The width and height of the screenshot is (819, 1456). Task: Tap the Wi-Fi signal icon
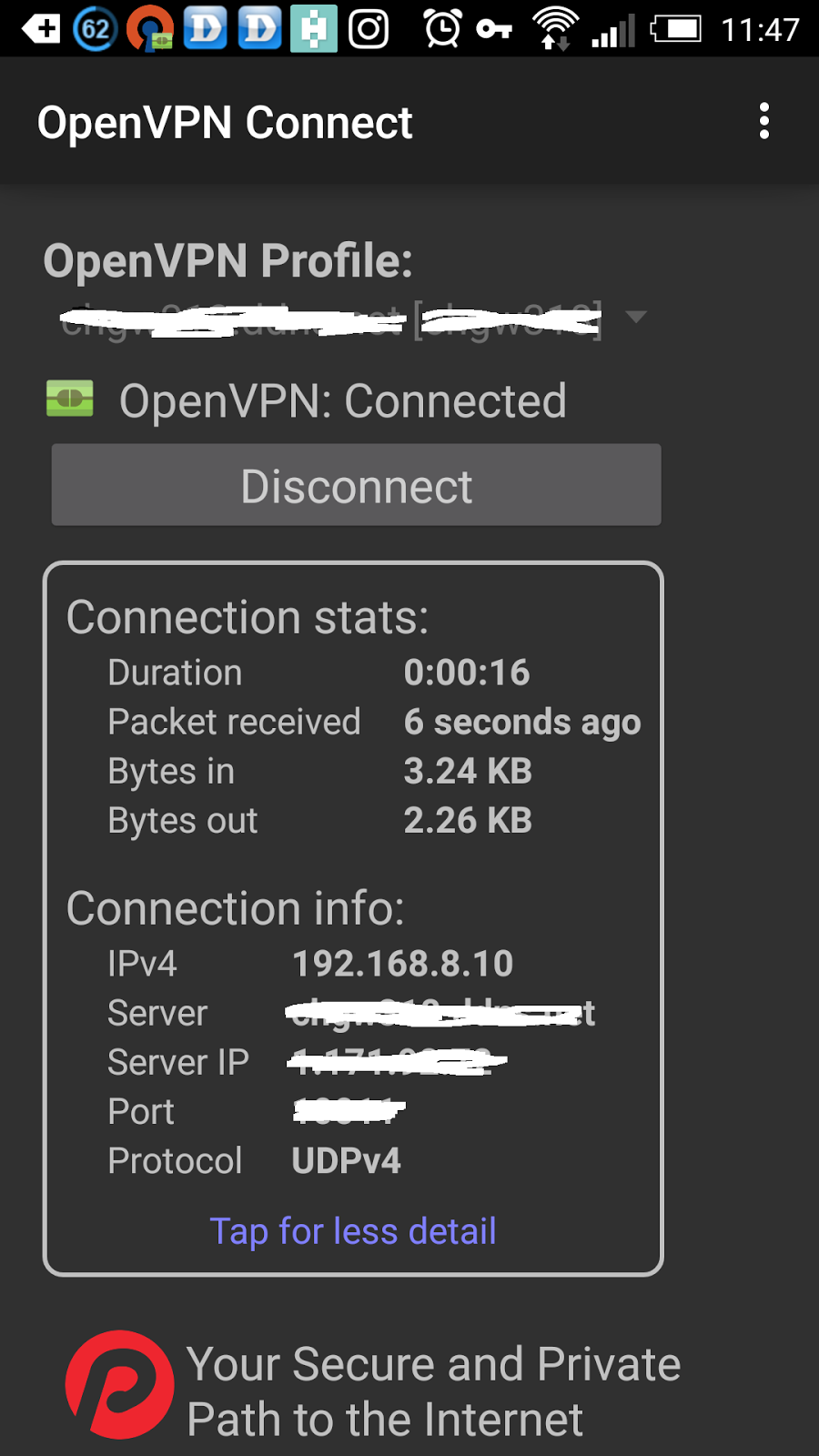click(555, 28)
